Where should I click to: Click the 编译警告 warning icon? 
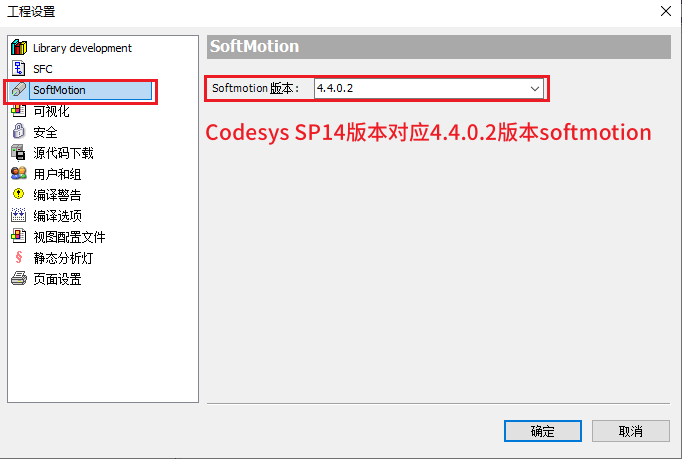click(x=18, y=195)
